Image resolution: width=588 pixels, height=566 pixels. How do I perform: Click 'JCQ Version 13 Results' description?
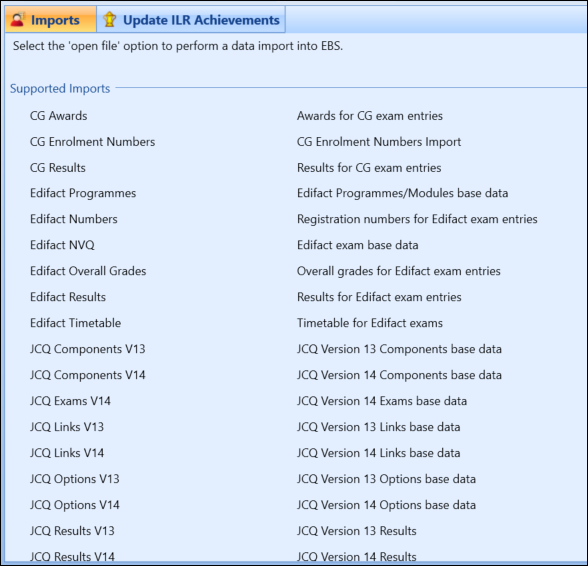[x=357, y=531]
